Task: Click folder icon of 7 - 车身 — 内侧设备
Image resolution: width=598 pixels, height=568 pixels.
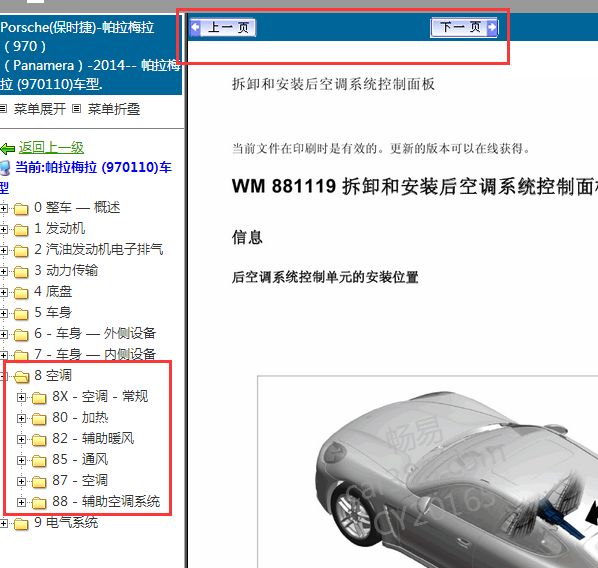Action: pos(21,356)
